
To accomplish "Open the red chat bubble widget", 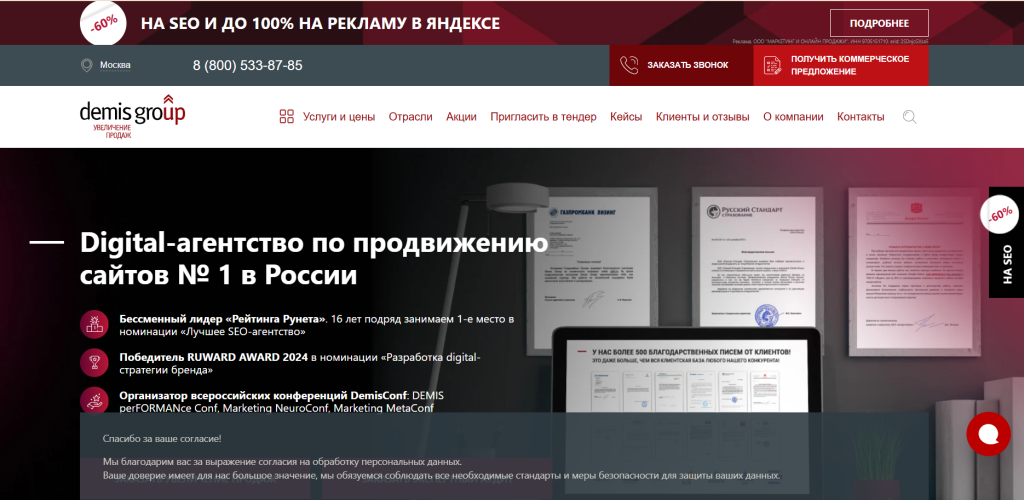I will (988, 434).
